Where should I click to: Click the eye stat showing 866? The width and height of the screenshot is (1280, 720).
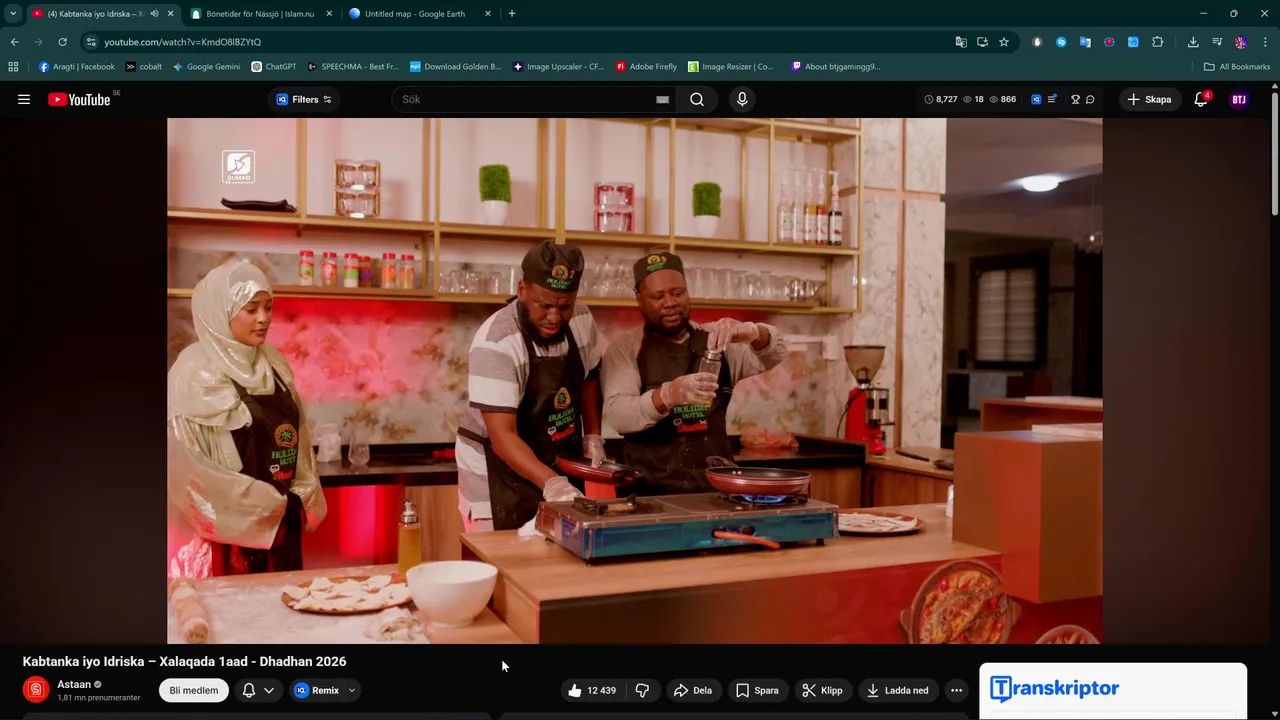1002,99
